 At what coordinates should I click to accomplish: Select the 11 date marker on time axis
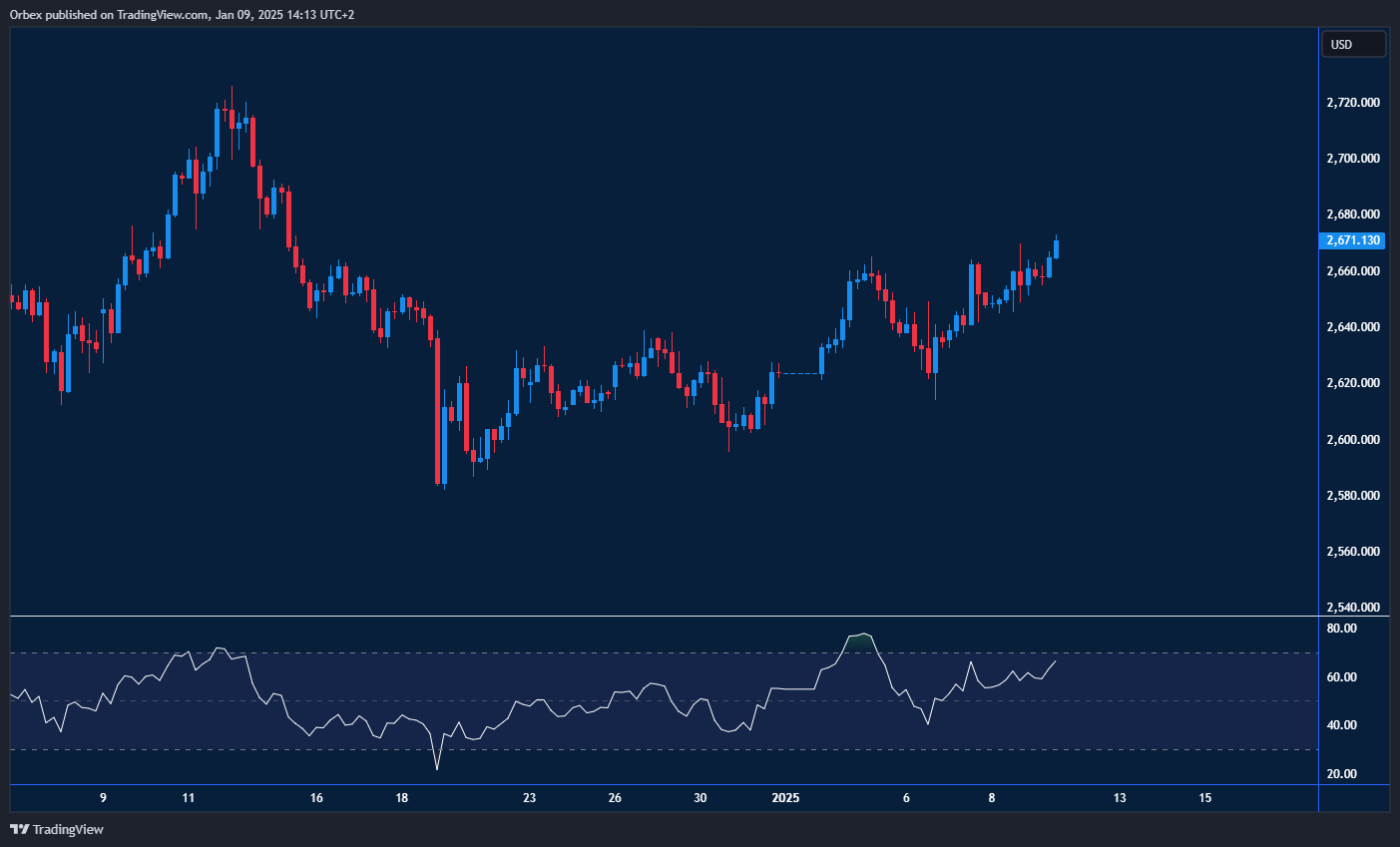coord(189,798)
